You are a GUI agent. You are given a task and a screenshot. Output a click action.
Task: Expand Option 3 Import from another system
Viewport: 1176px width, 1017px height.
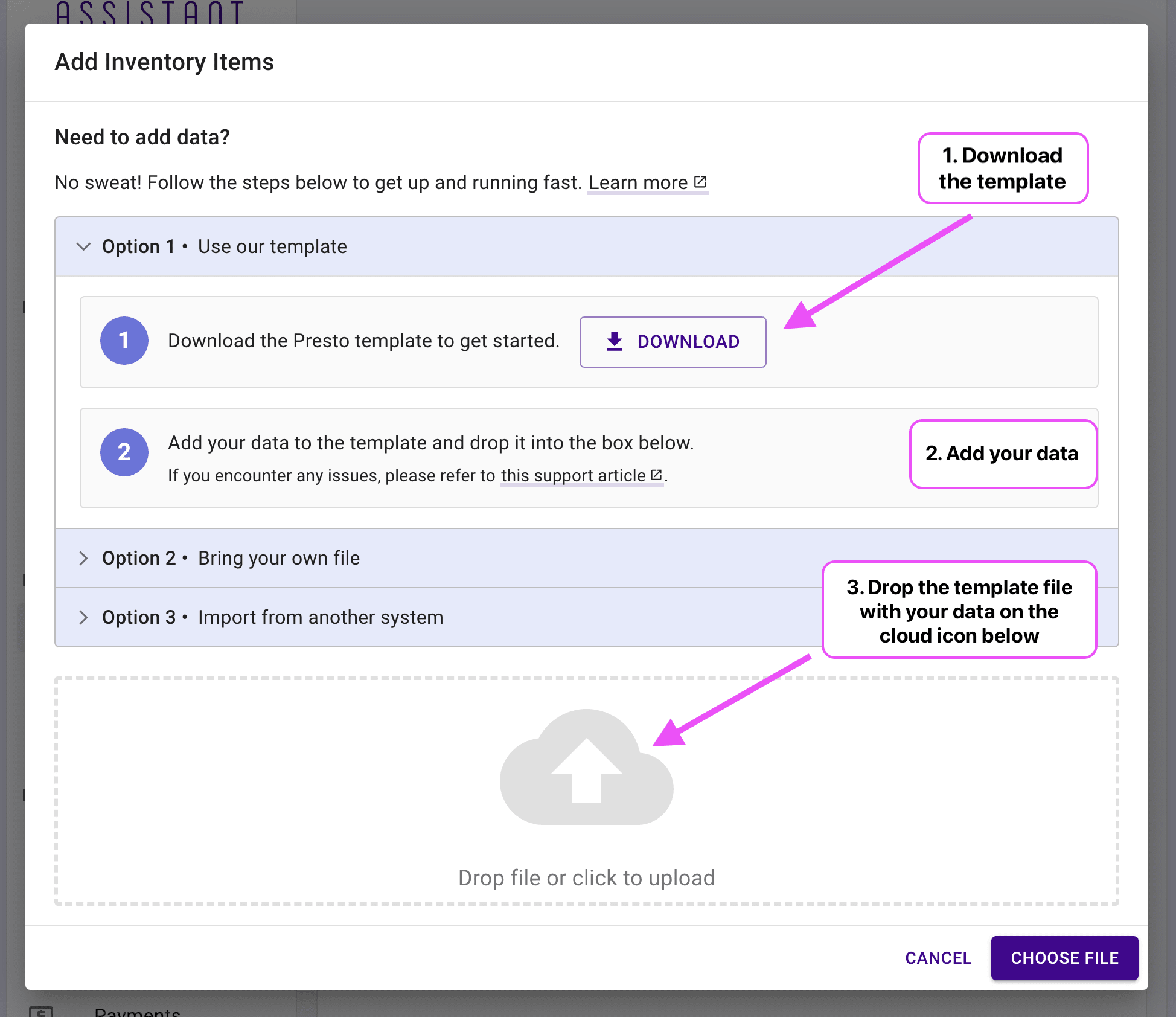coord(83,617)
